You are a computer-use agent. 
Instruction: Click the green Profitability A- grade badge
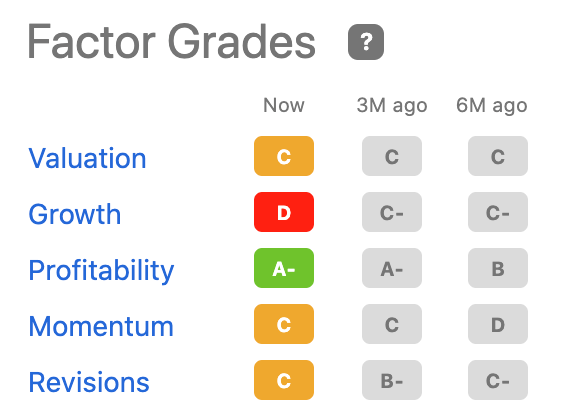tap(284, 268)
